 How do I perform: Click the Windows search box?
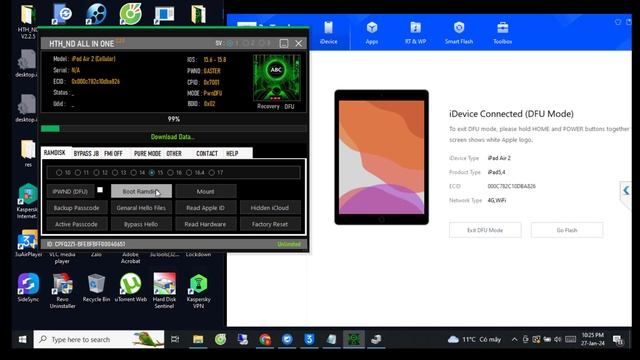[x=99, y=339]
